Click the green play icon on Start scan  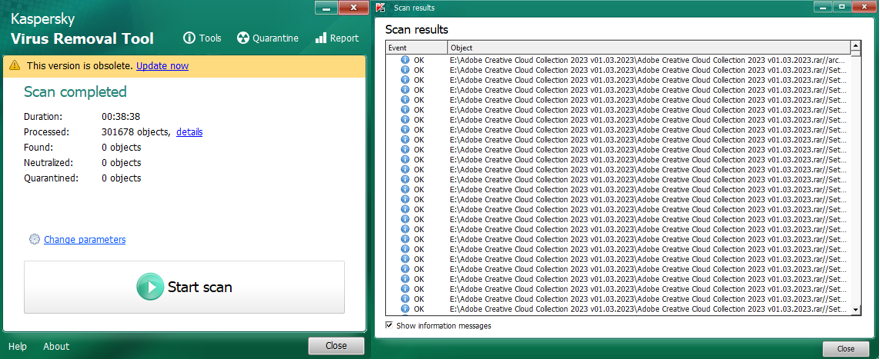[150, 287]
